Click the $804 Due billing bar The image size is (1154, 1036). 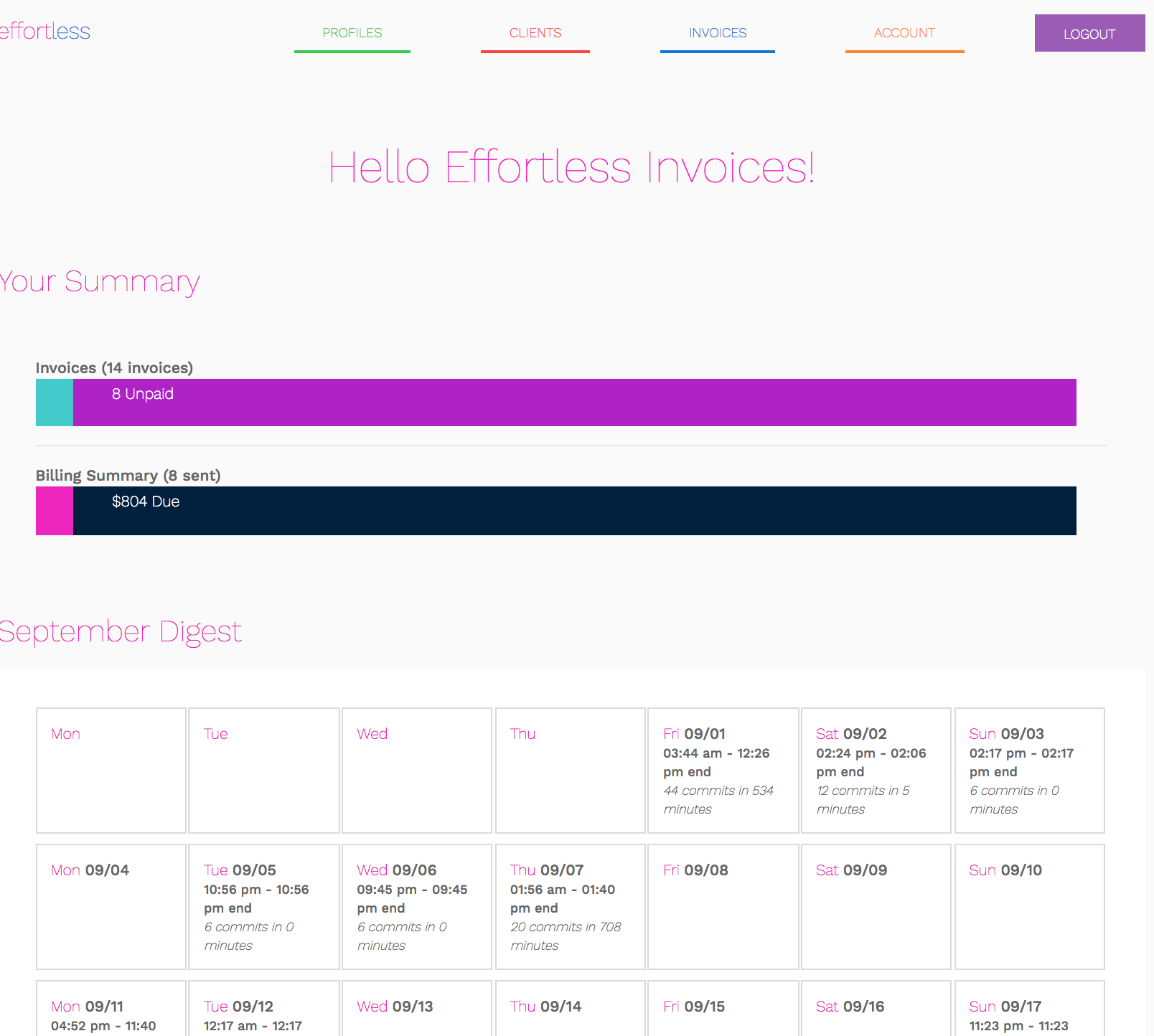pos(574,510)
